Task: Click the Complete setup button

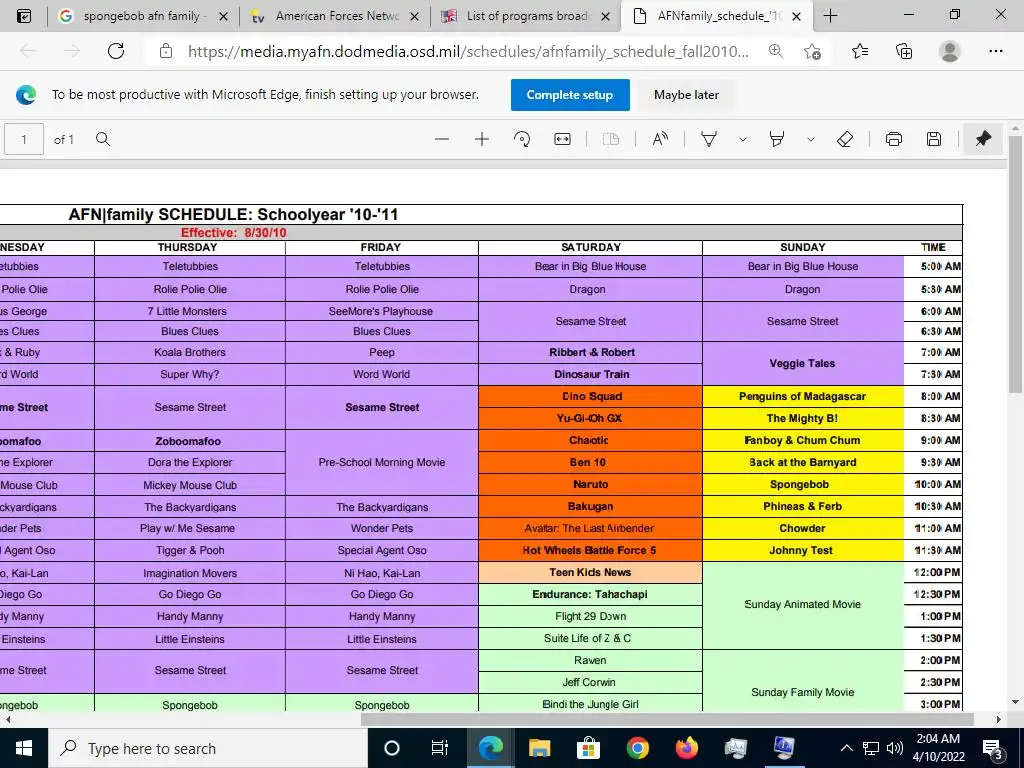Action: pyautogui.click(x=570, y=95)
